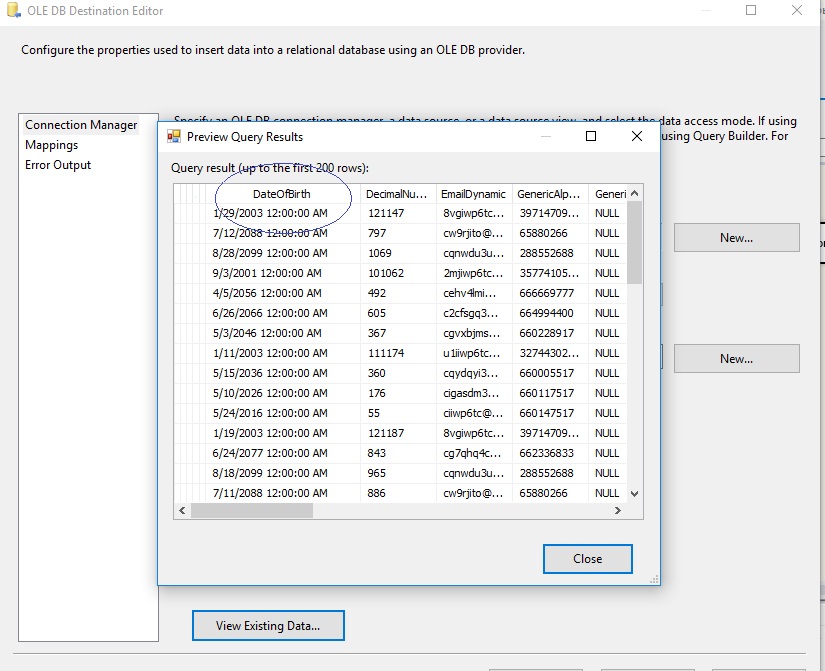
Task: Click the 7/11/2088 12:00:00 AM cell
Action: 283,493
